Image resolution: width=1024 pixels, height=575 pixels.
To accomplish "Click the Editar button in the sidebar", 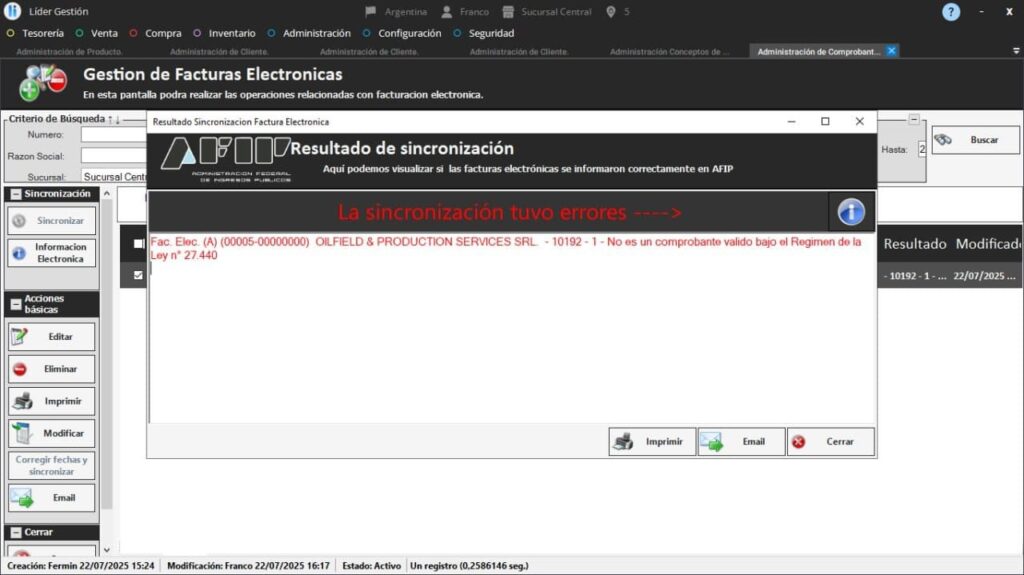I will coord(52,337).
